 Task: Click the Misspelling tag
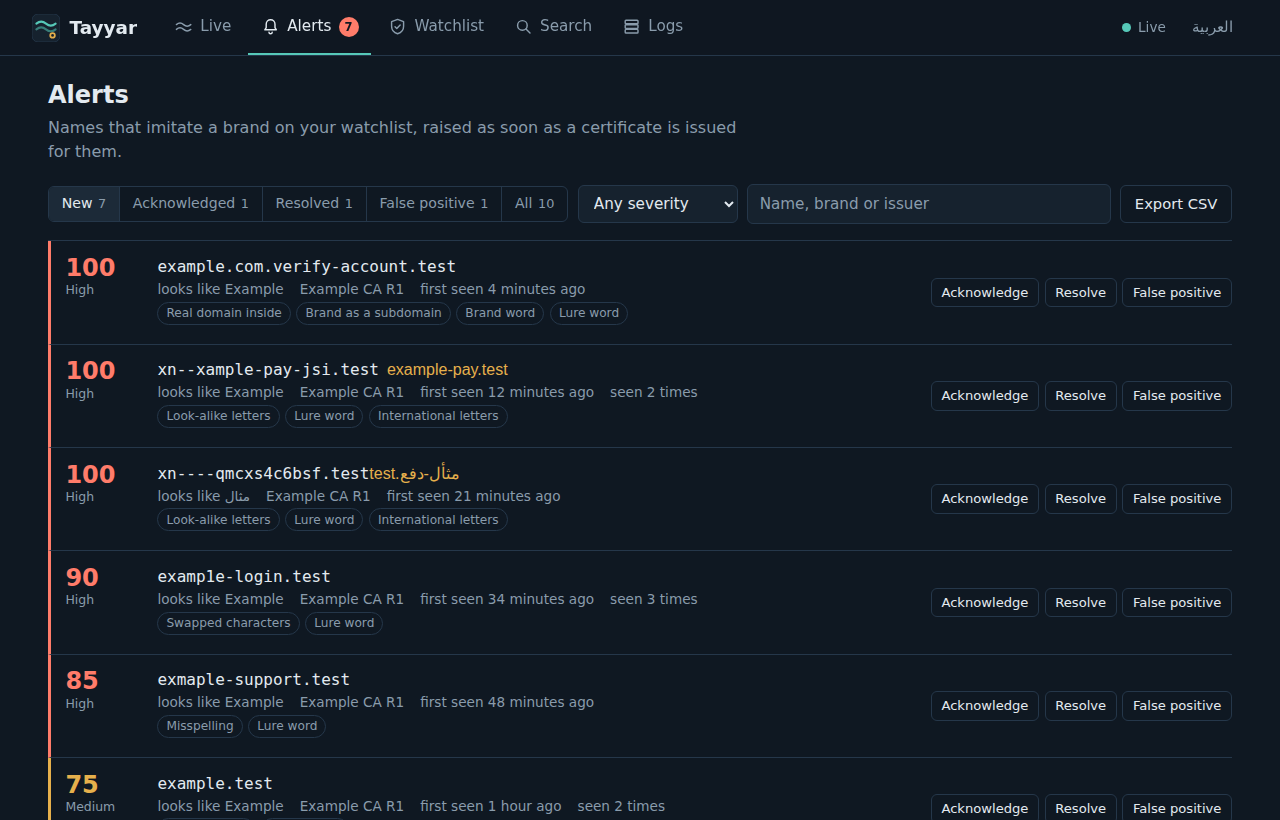tap(200, 726)
